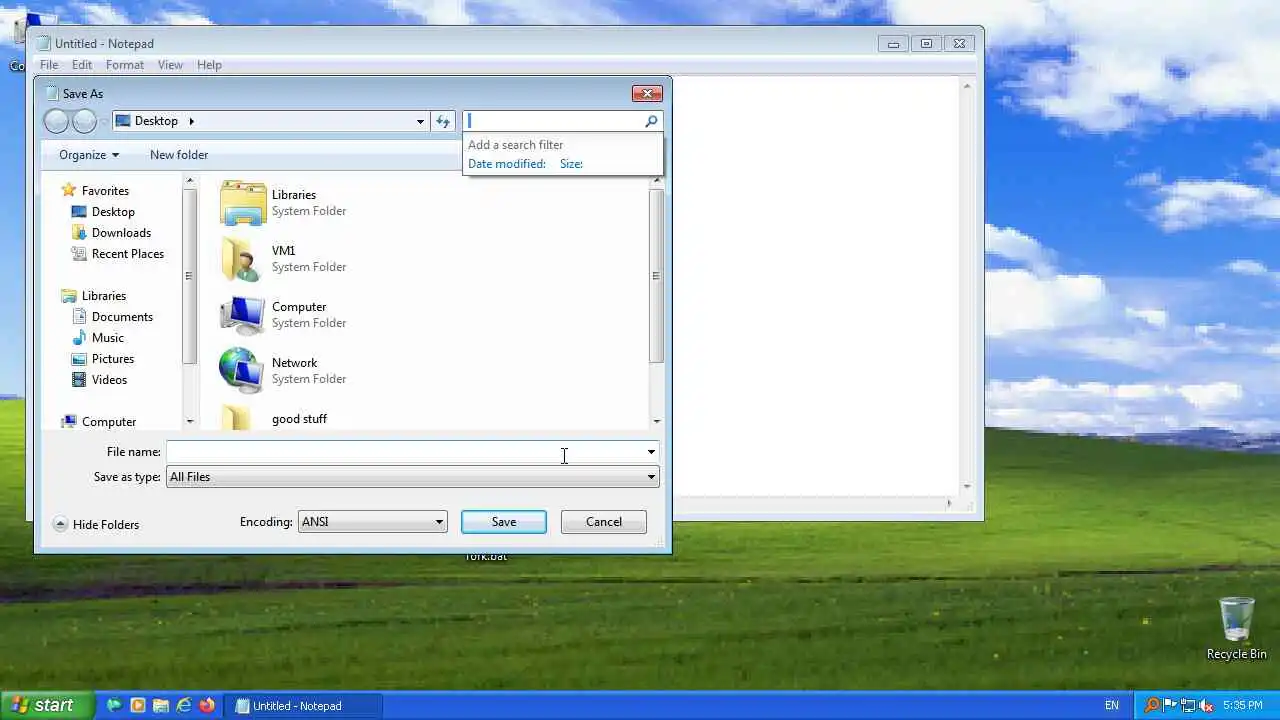Click the Untitled - Notepad taskbar button
Viewport: 1280px width, 720px height.
tap(302, 705)
